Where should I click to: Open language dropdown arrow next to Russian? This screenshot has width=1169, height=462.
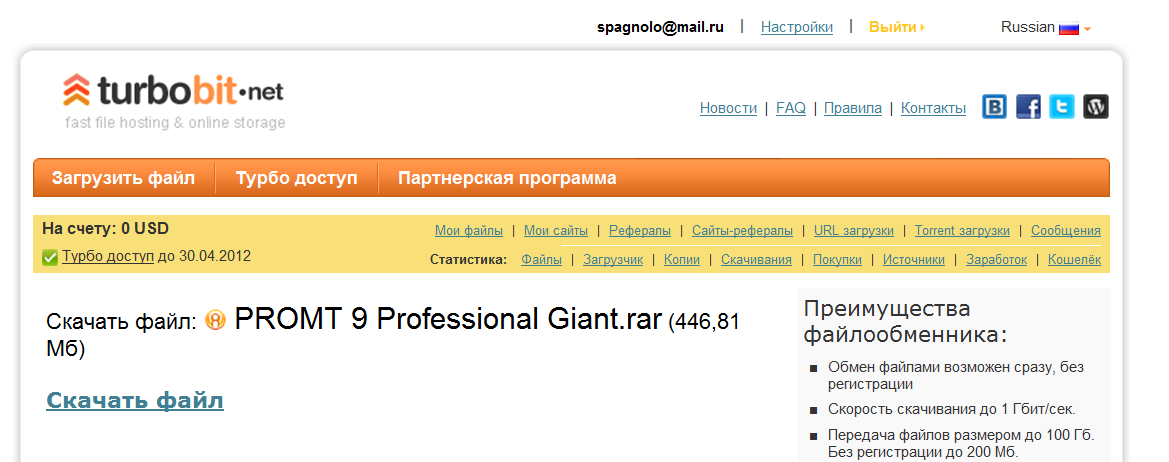click(x=1088, y=29)
